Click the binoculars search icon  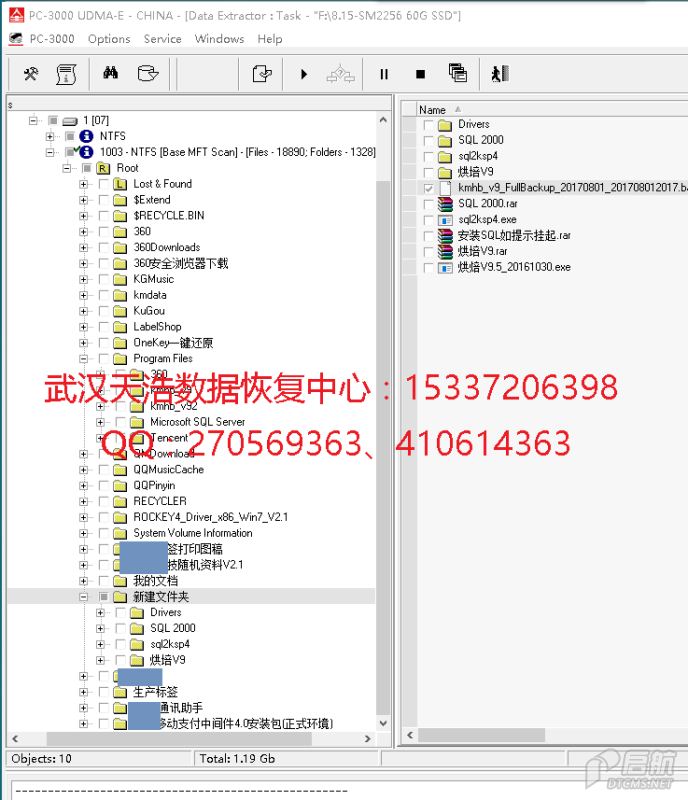coord(111,74)
